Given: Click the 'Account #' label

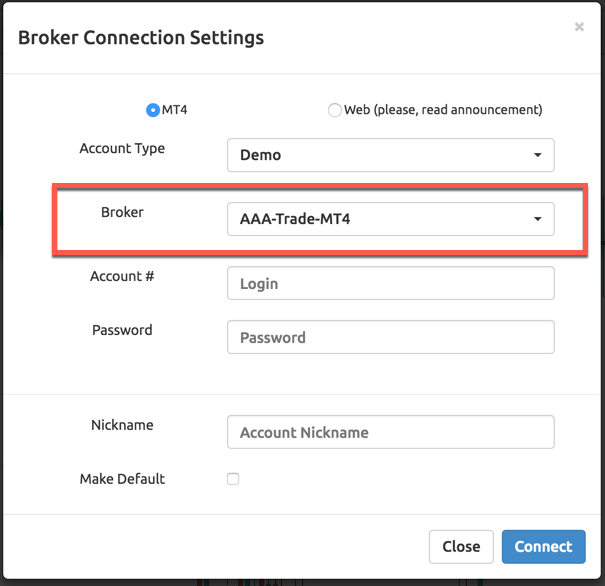Looking at the screenshot, I should [122, 276].
